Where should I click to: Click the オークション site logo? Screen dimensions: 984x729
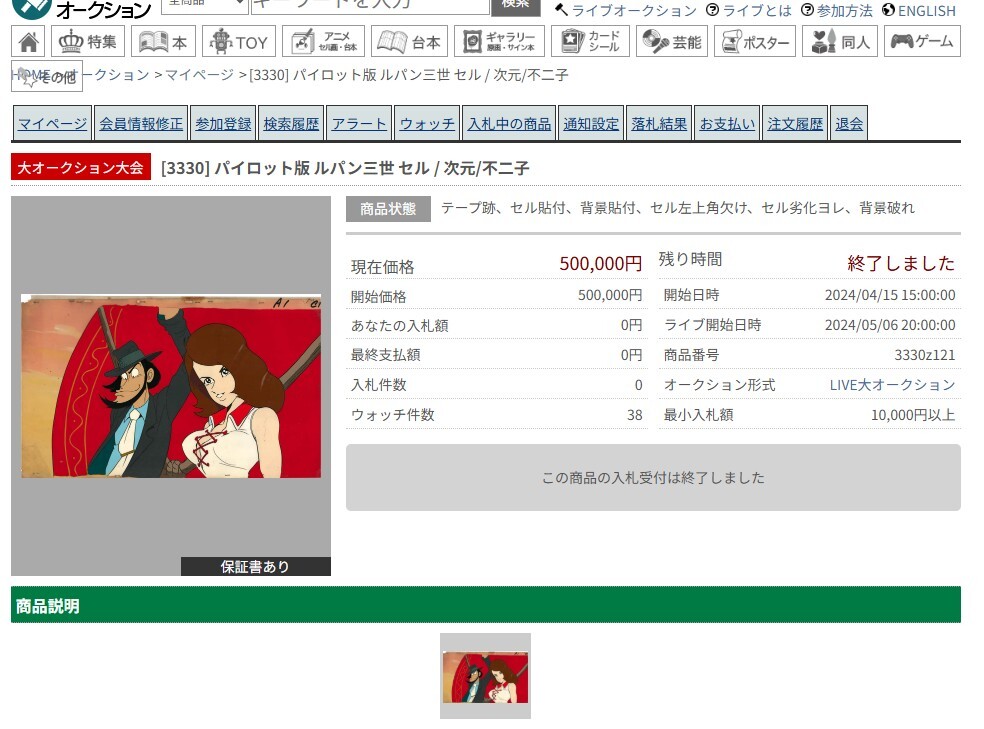tap(82, 9)
